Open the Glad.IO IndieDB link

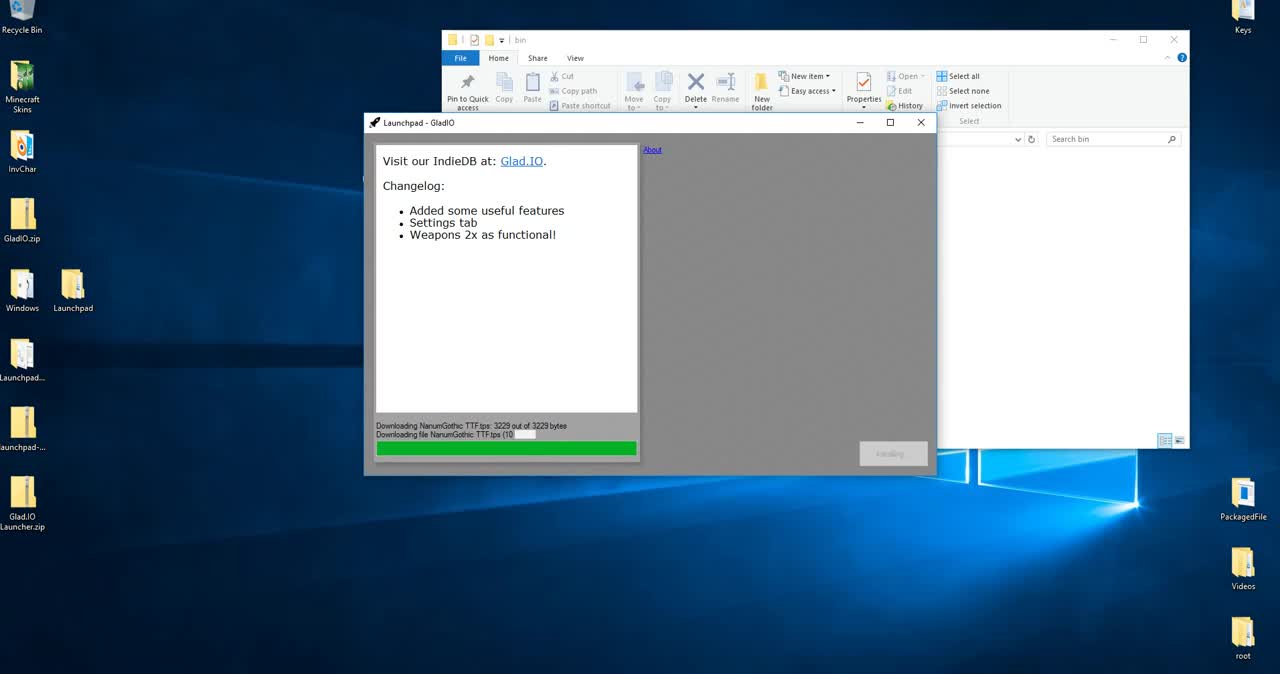522,161
